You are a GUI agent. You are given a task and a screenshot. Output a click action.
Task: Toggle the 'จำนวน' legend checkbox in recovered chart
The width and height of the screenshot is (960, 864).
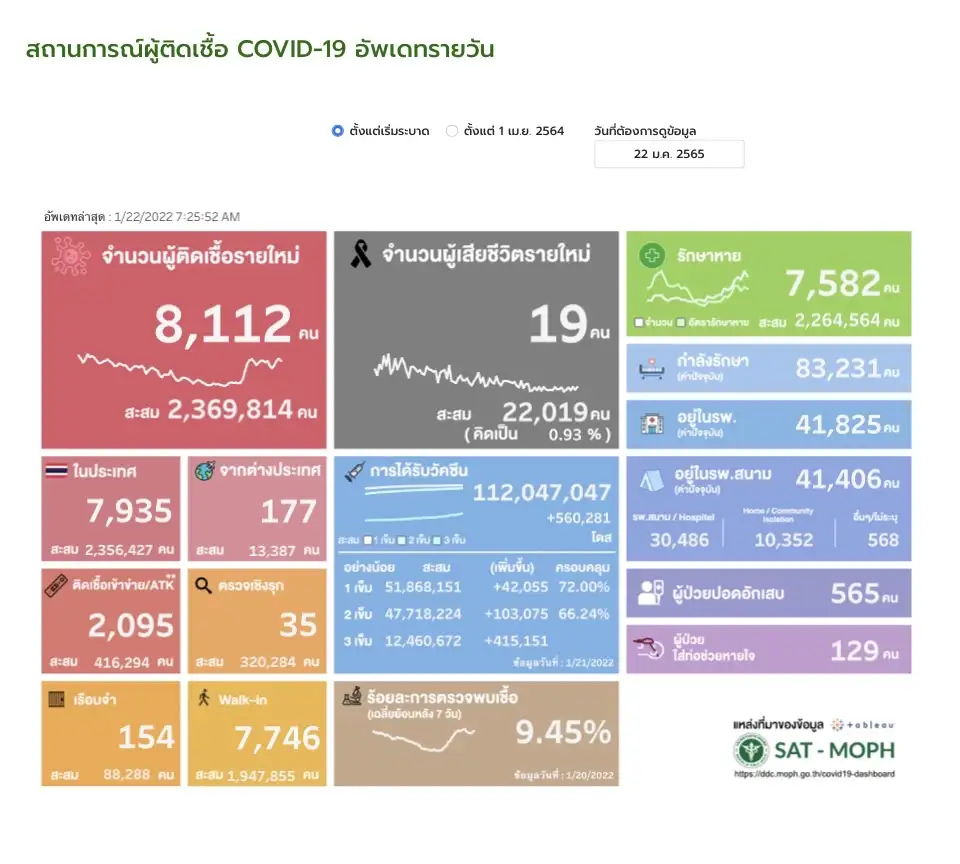639,323
